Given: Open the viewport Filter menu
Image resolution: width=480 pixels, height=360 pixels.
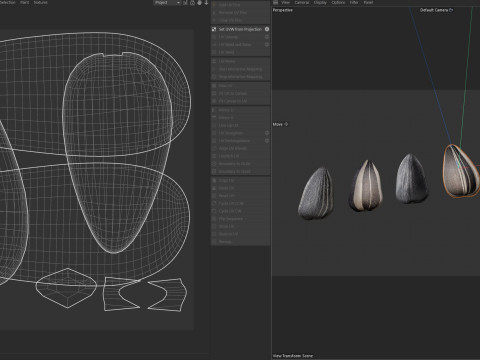Looking at the screenshot, I should point(354,2).
